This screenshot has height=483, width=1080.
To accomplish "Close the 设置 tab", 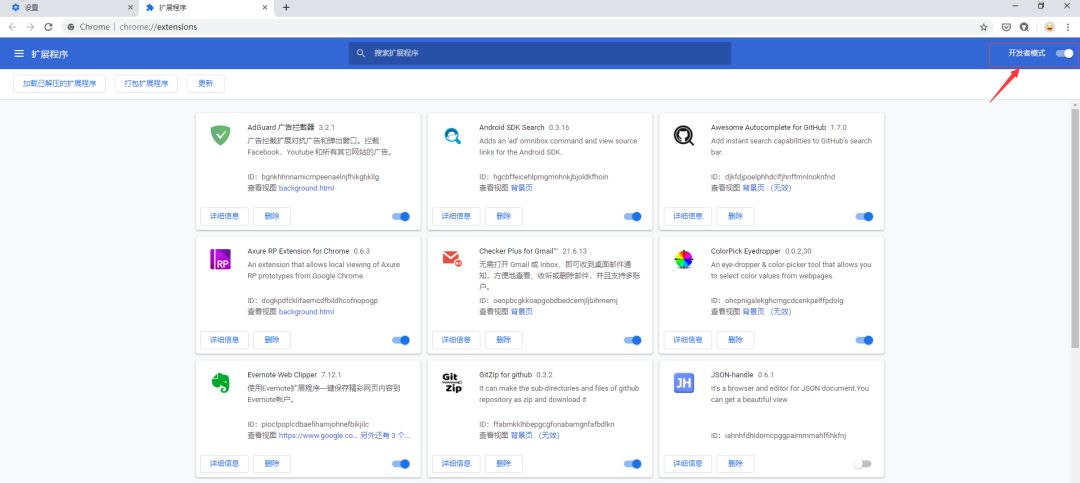I will pyautogui.click(x=131, y=8).
